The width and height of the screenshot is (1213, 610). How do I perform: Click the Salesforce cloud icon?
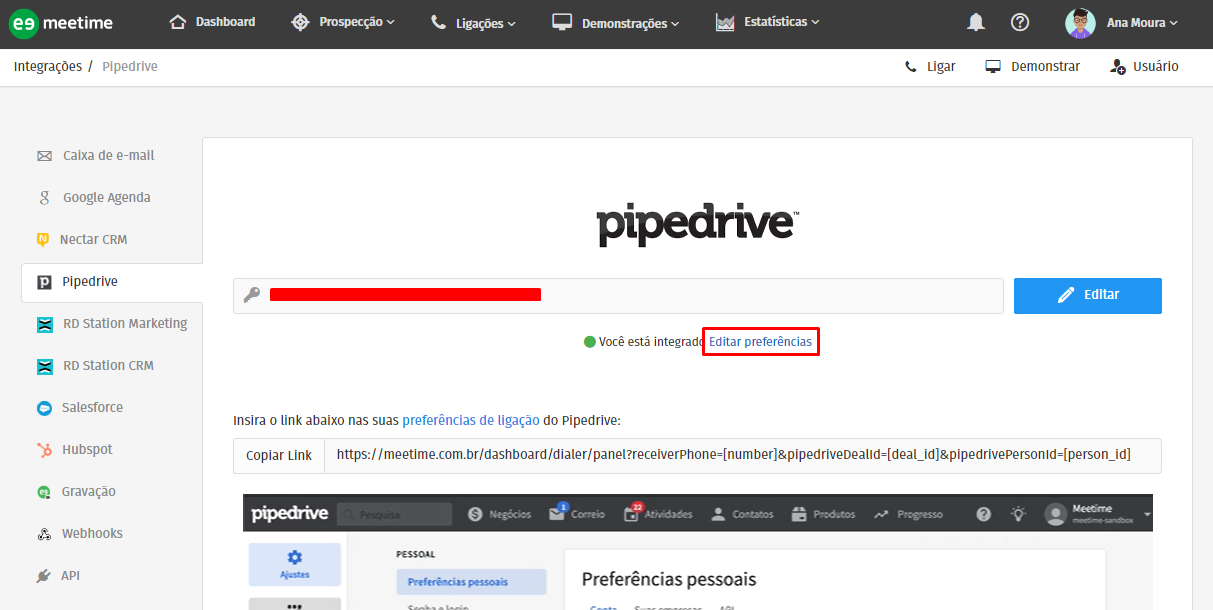coord(44,408)
